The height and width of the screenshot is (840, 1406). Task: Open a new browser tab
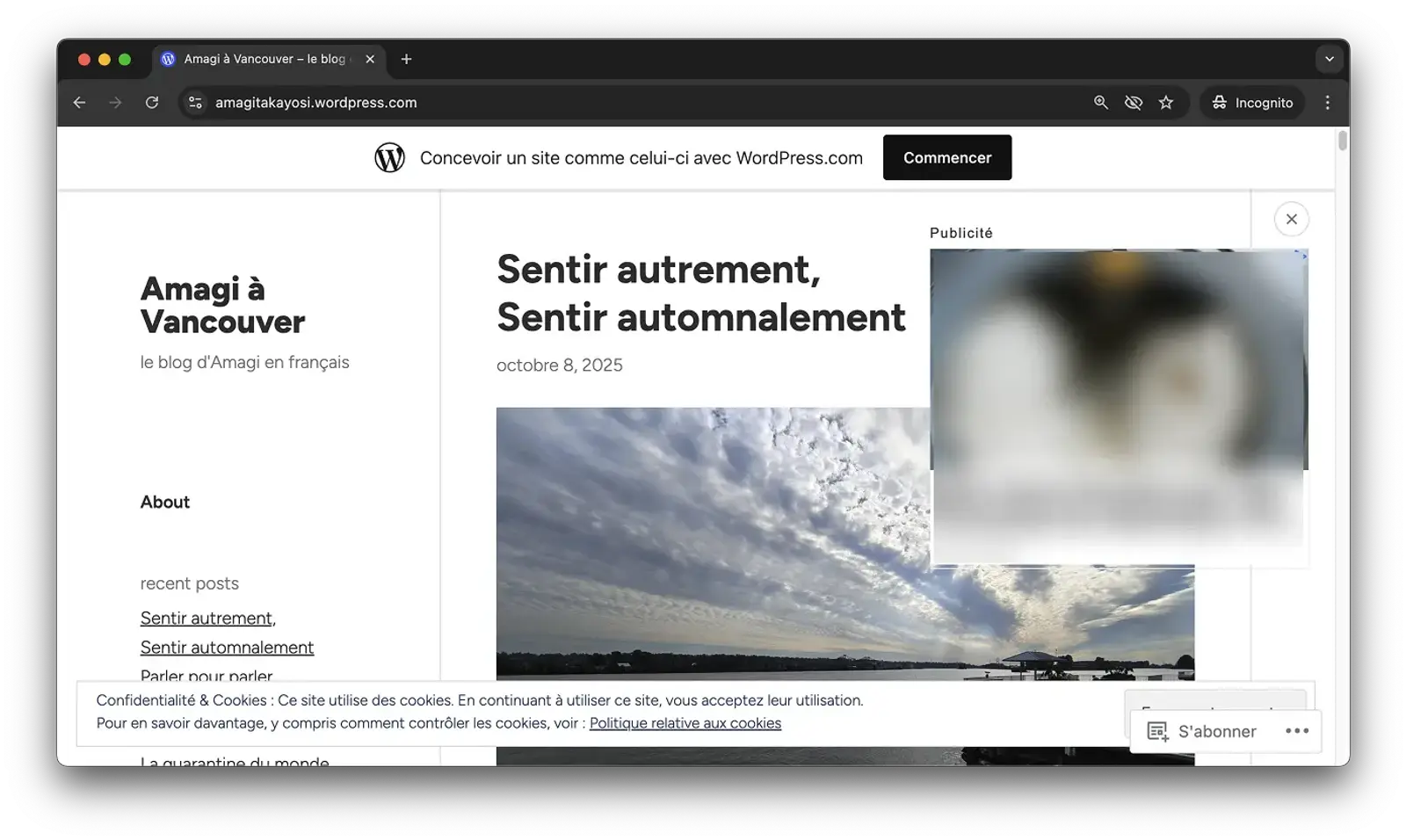point(406,59)
